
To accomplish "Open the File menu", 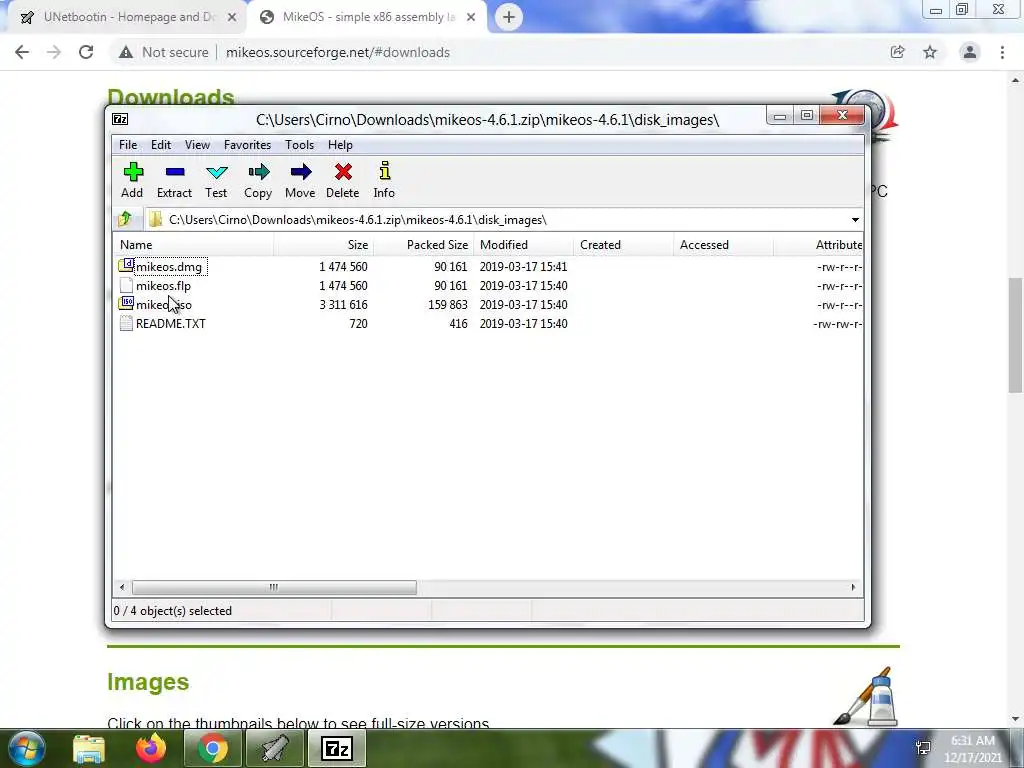I will point(128,145).
